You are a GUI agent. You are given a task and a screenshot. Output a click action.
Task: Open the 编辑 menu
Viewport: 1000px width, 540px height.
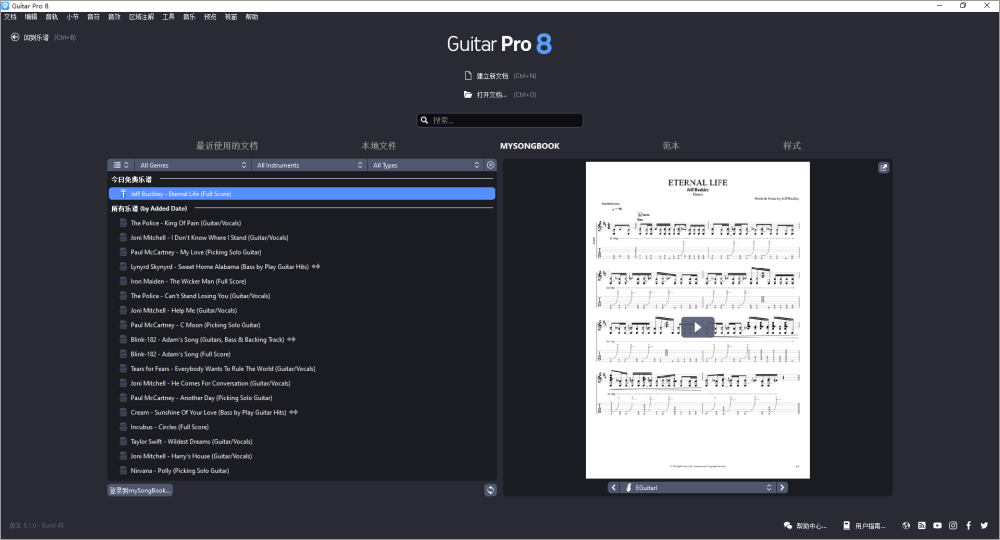[31, 17]
